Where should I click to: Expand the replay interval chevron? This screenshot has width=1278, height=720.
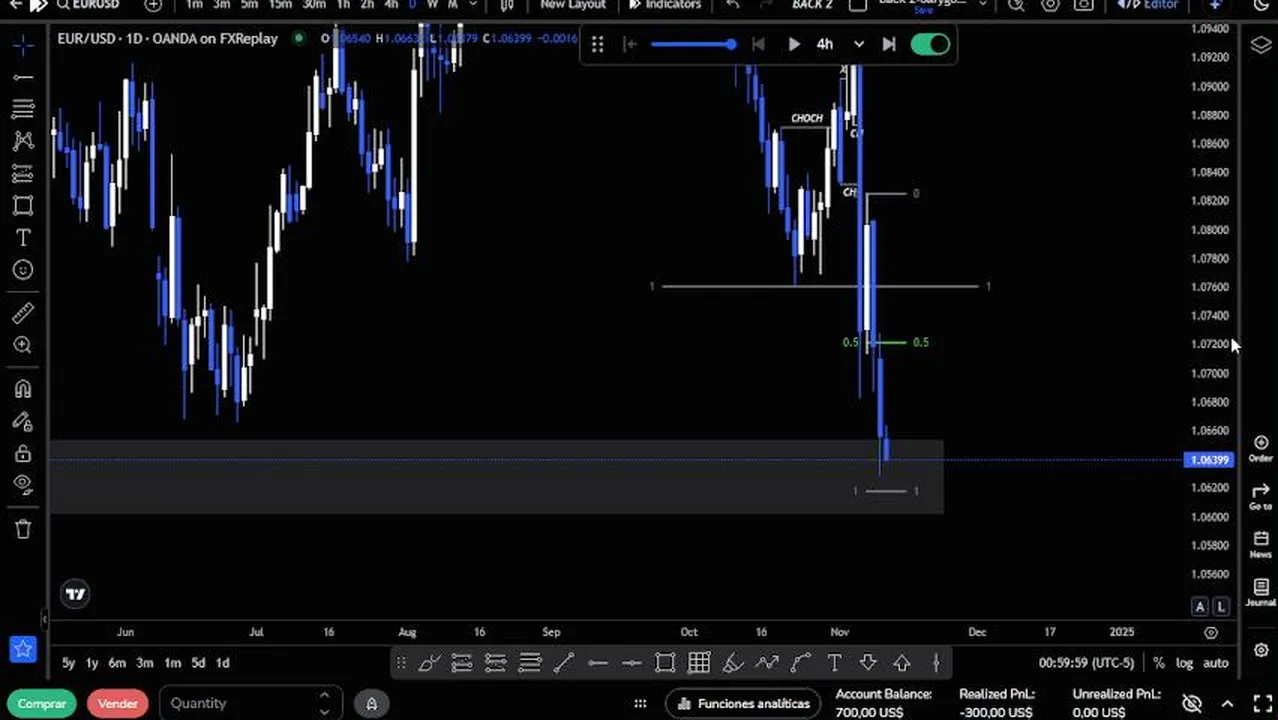click(859, 44)
